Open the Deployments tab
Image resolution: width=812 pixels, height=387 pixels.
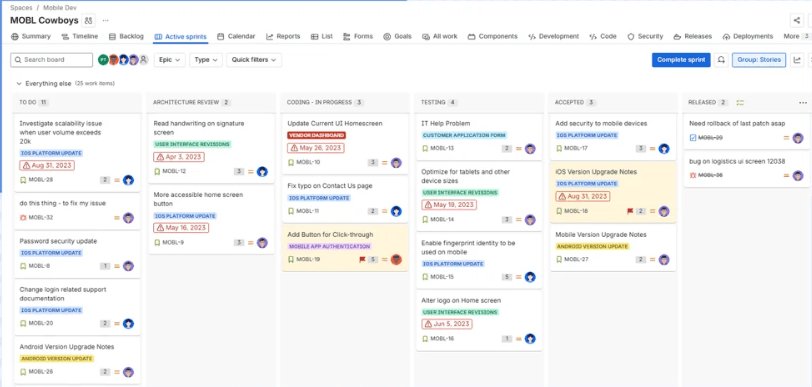tap(748, 36)
